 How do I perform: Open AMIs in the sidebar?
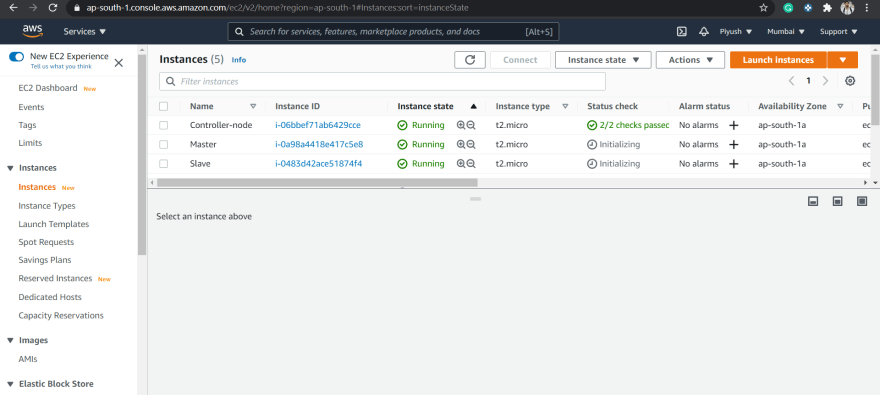point(28,359)
